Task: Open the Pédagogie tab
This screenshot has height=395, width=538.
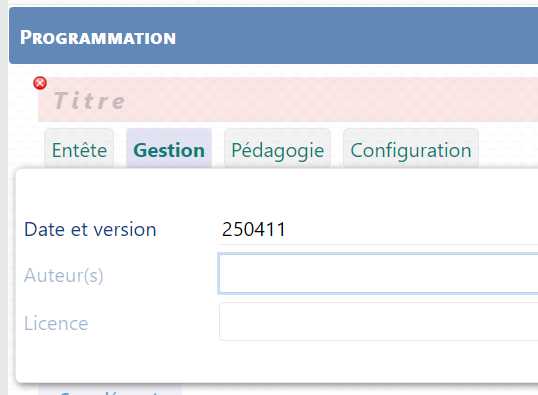Action: click(277, 150)
